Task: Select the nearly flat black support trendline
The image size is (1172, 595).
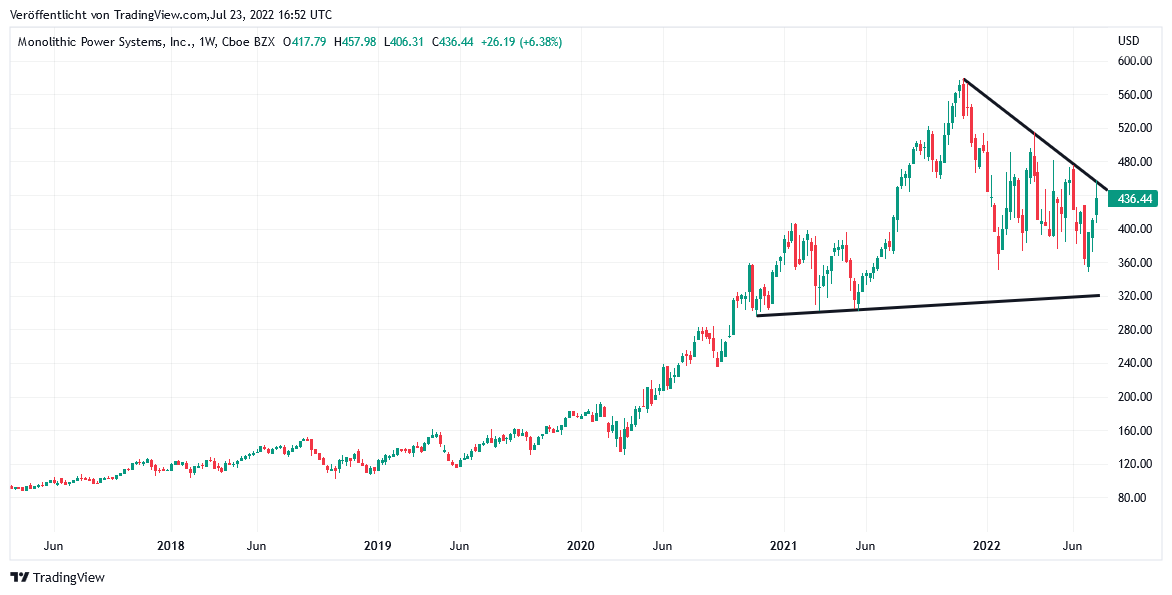Action: [x=928, y=306]
